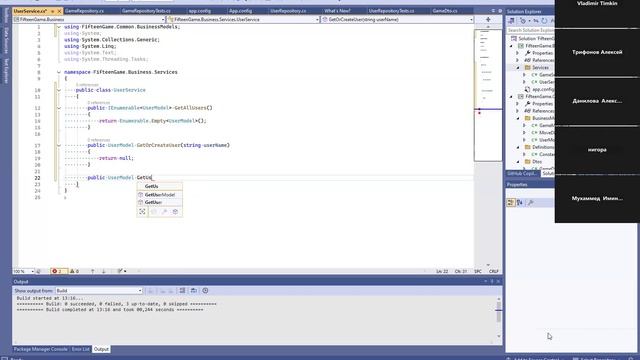Click the SPC indentation indicator
Screen dimensions: 640x360
tap(478, 271)
